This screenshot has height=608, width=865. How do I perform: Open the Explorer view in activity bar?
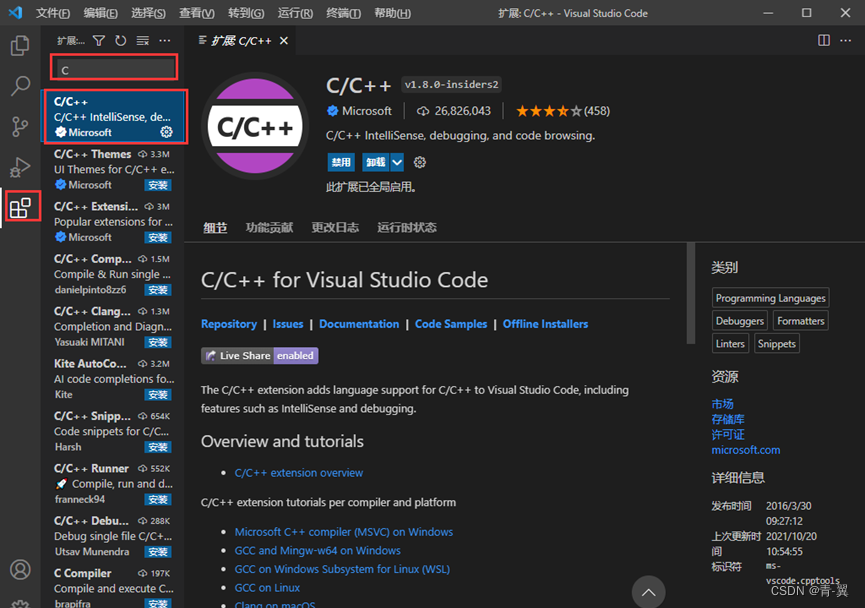20,45
